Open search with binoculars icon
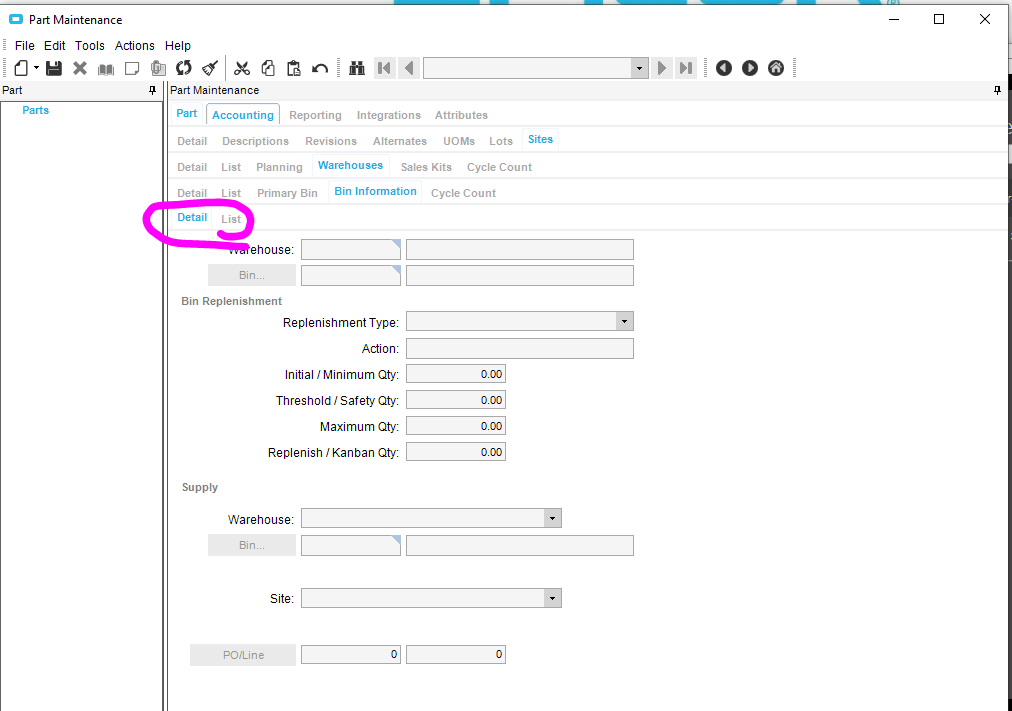This screenshot has height=711, width=1012. (x=357, y=68)
